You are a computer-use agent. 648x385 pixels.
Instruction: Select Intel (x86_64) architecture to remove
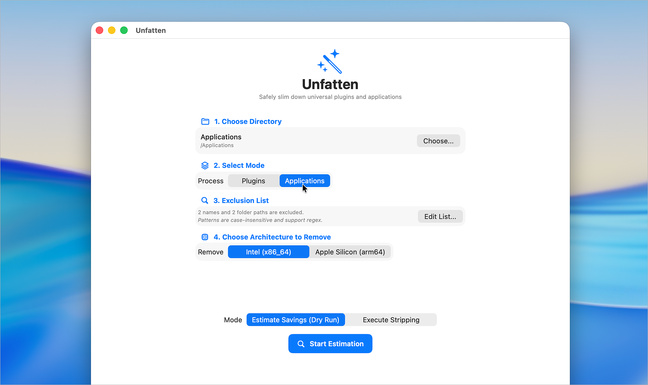[x=268, y=252]
